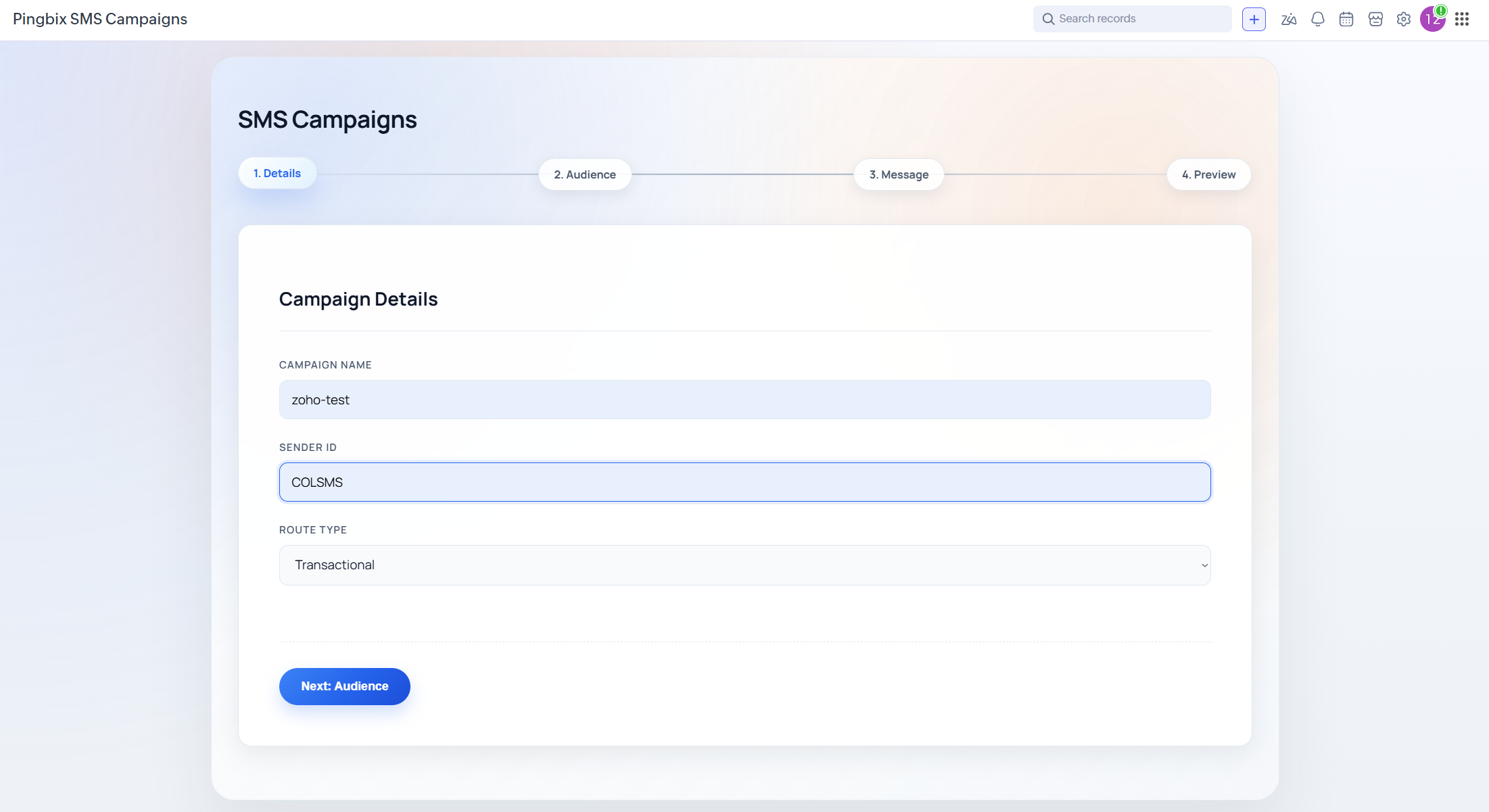Click the Pingbix SMS Campaigns title

(100, 19)
